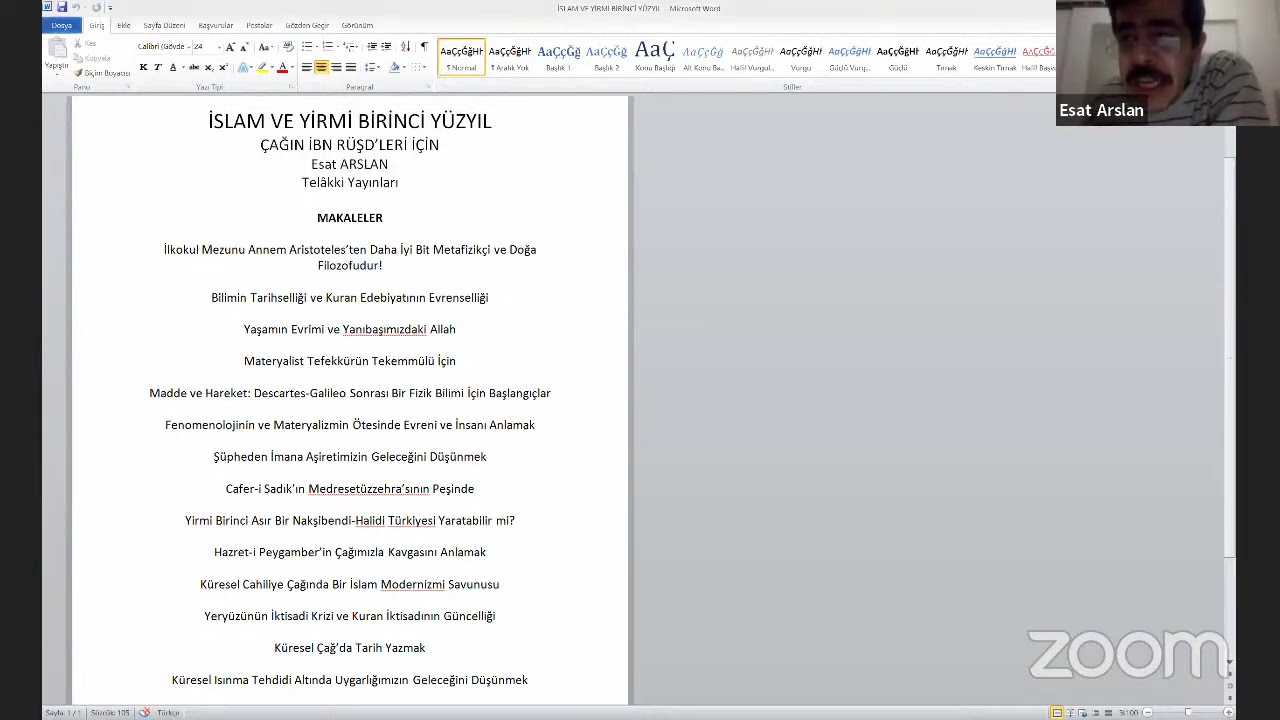Show paragraph marks with the pilcrow icon

tap(424, 47)
